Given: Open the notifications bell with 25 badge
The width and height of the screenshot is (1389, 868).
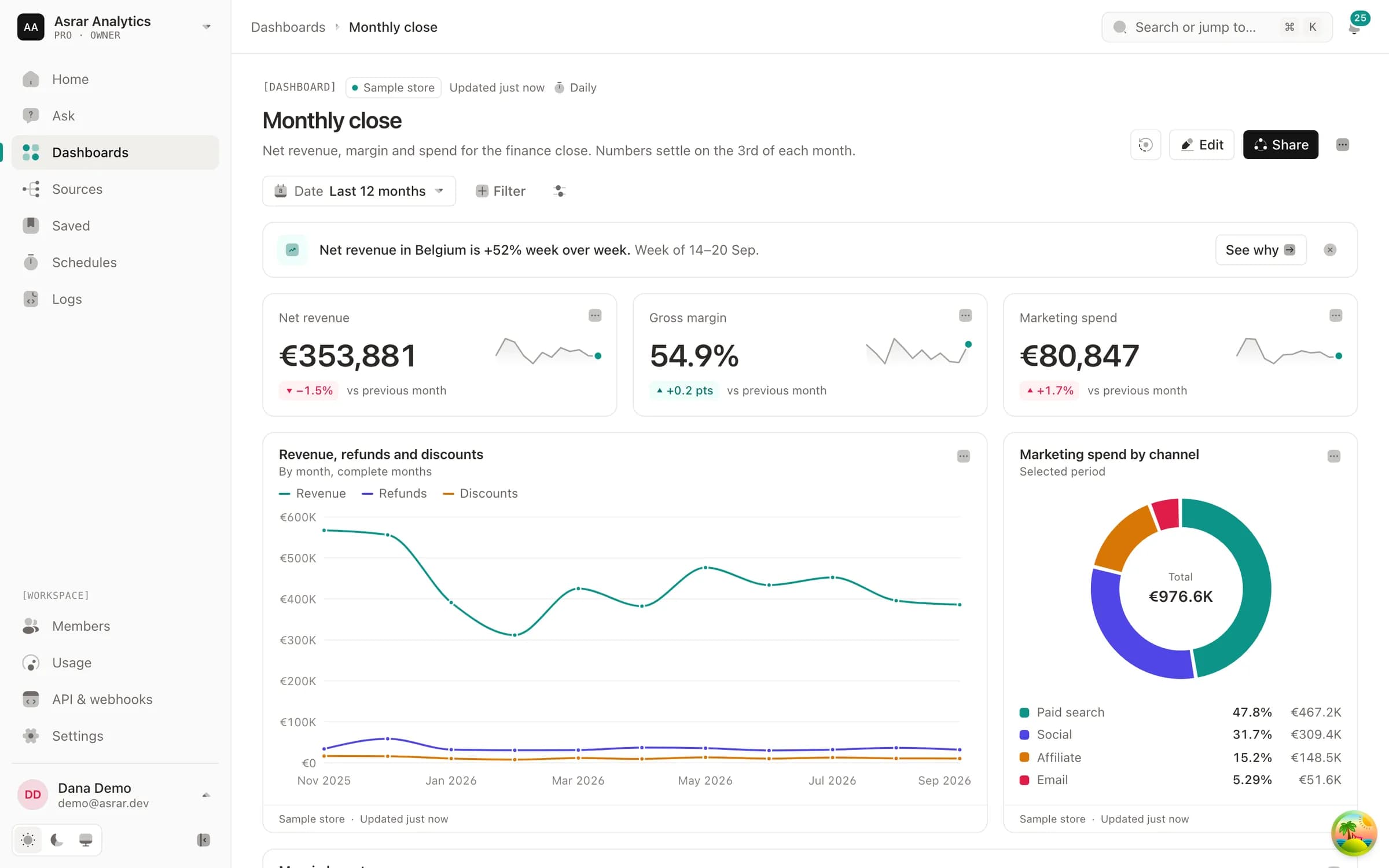Looking at the screenshot, I should [1354, 27].
